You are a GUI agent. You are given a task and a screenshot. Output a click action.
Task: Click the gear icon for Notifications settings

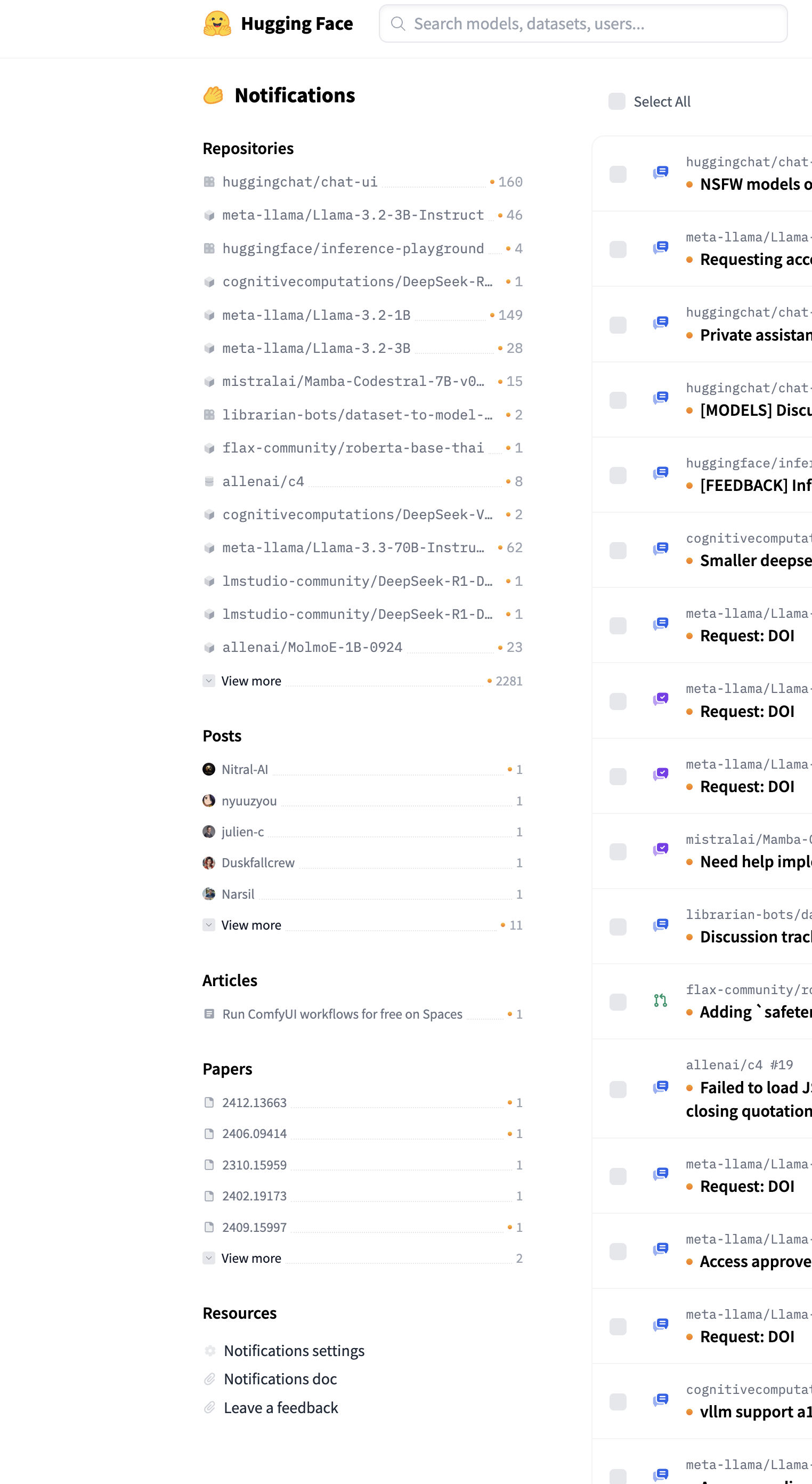coord(210,1350)
